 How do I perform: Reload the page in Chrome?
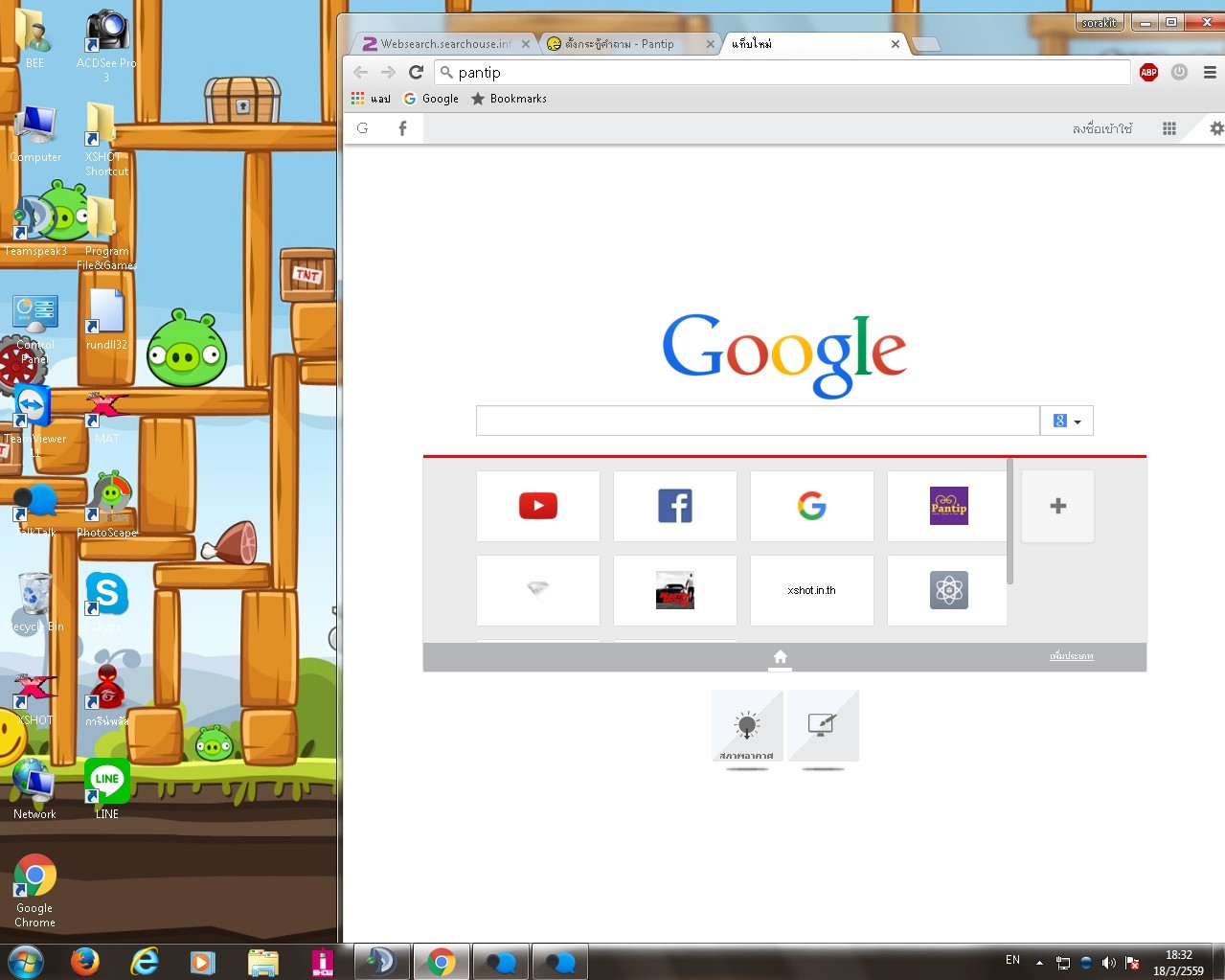click(x=416, y=72)
